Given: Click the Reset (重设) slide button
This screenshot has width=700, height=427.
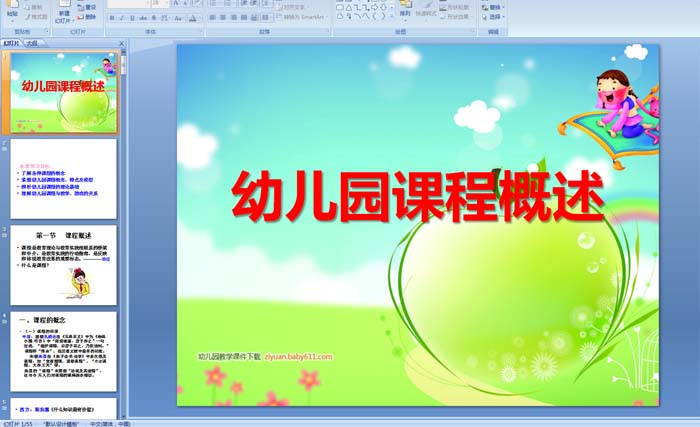Looking at the screenshot, I should (87, 7).
